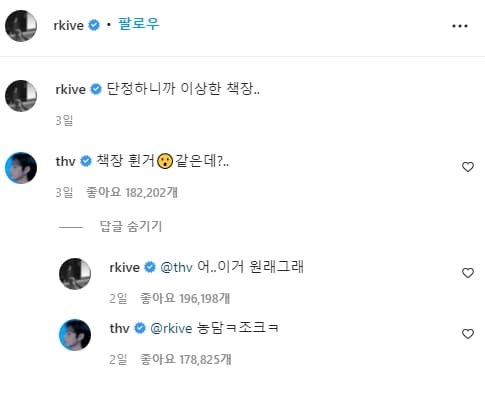View likes count 196,198 on rkive's reply
The height and width of the screenshot is (399, 485).
click(x=185, y=298)
